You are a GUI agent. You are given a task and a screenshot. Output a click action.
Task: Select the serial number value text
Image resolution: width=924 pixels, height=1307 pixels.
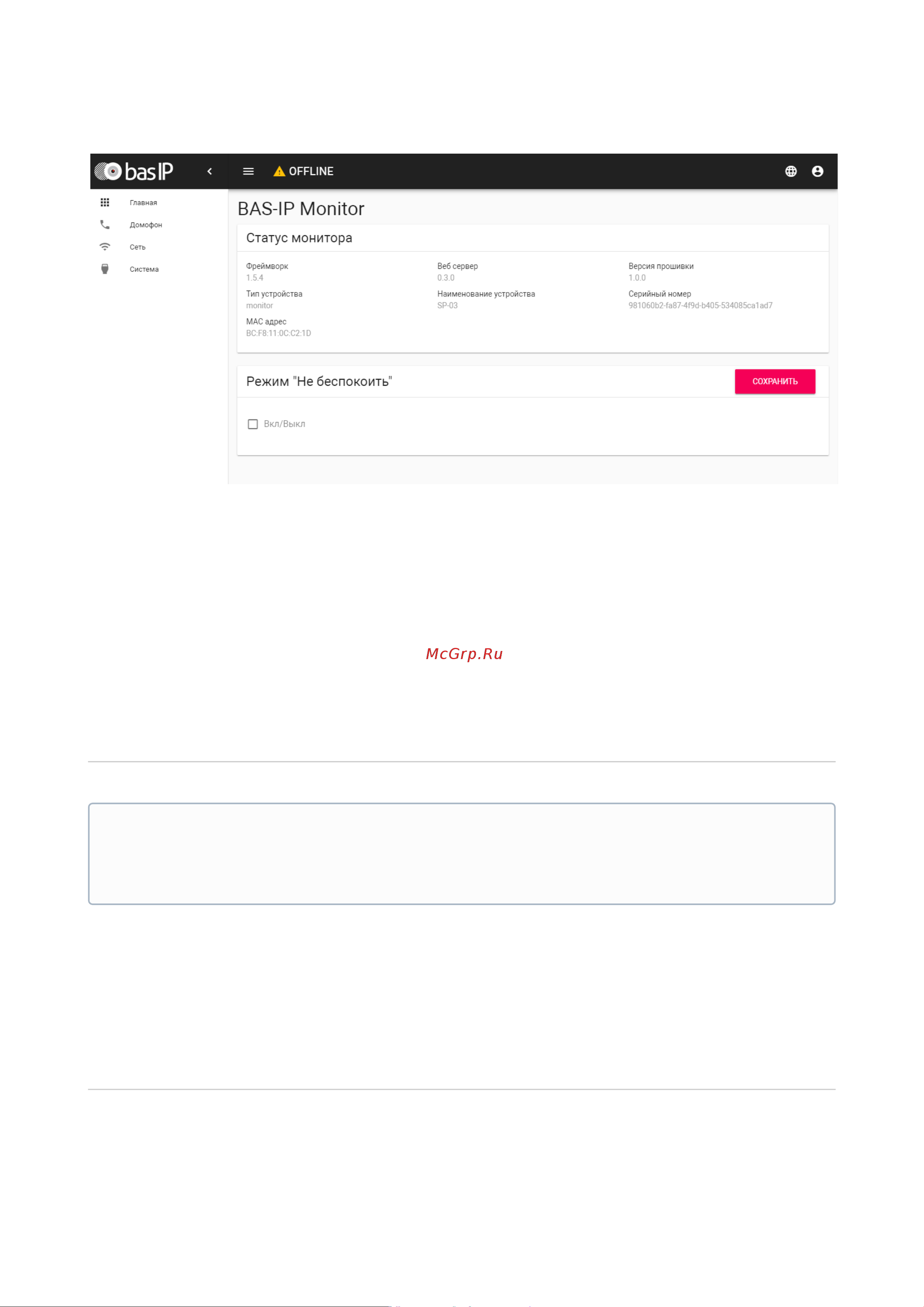pos(700,306)
